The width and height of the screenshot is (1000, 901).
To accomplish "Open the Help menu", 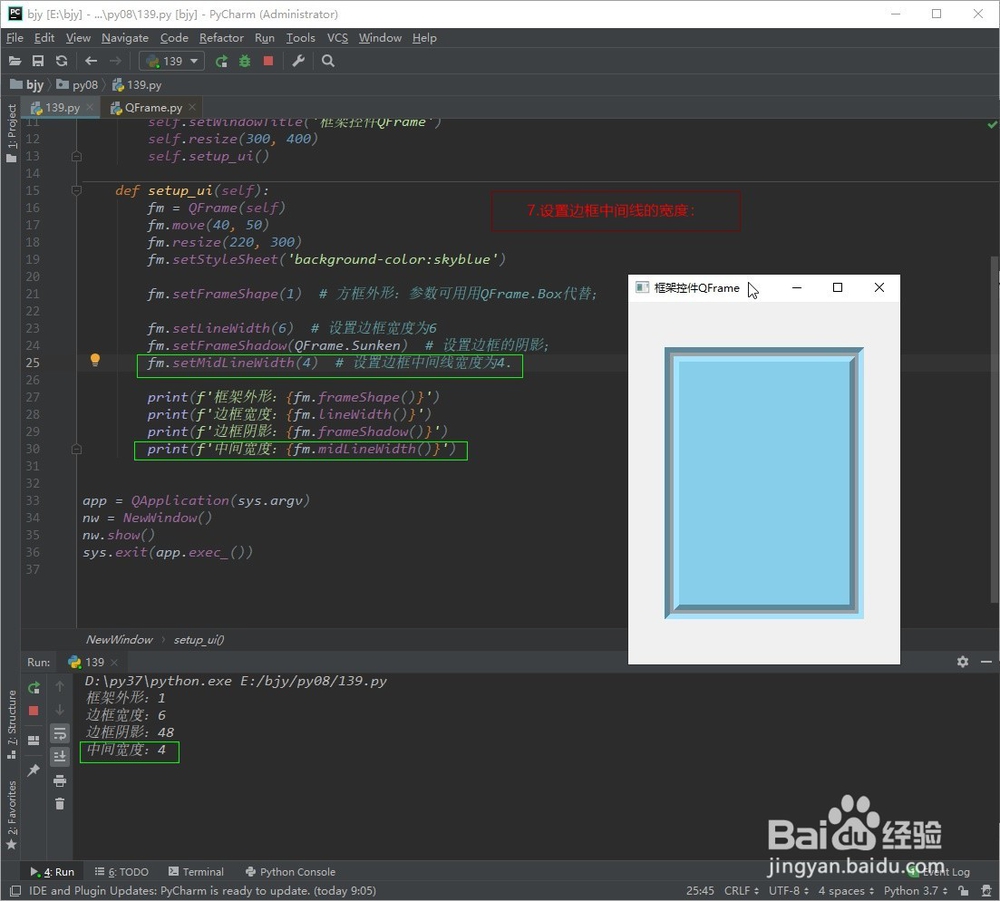I will pyautogui.click(x=424, y=38).
